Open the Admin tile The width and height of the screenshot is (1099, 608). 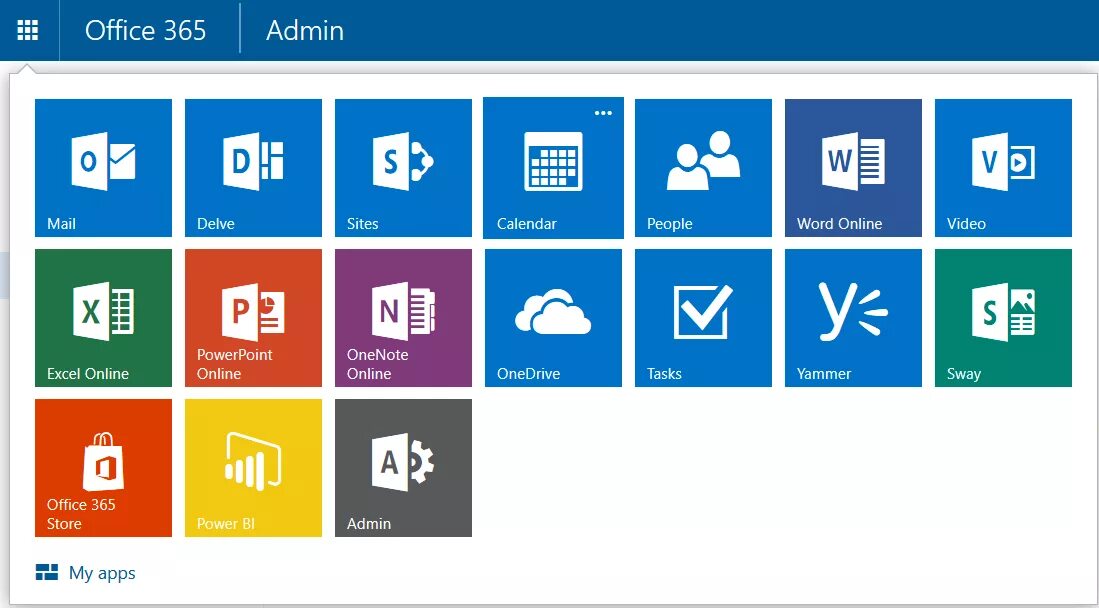(x=403, y=468)
